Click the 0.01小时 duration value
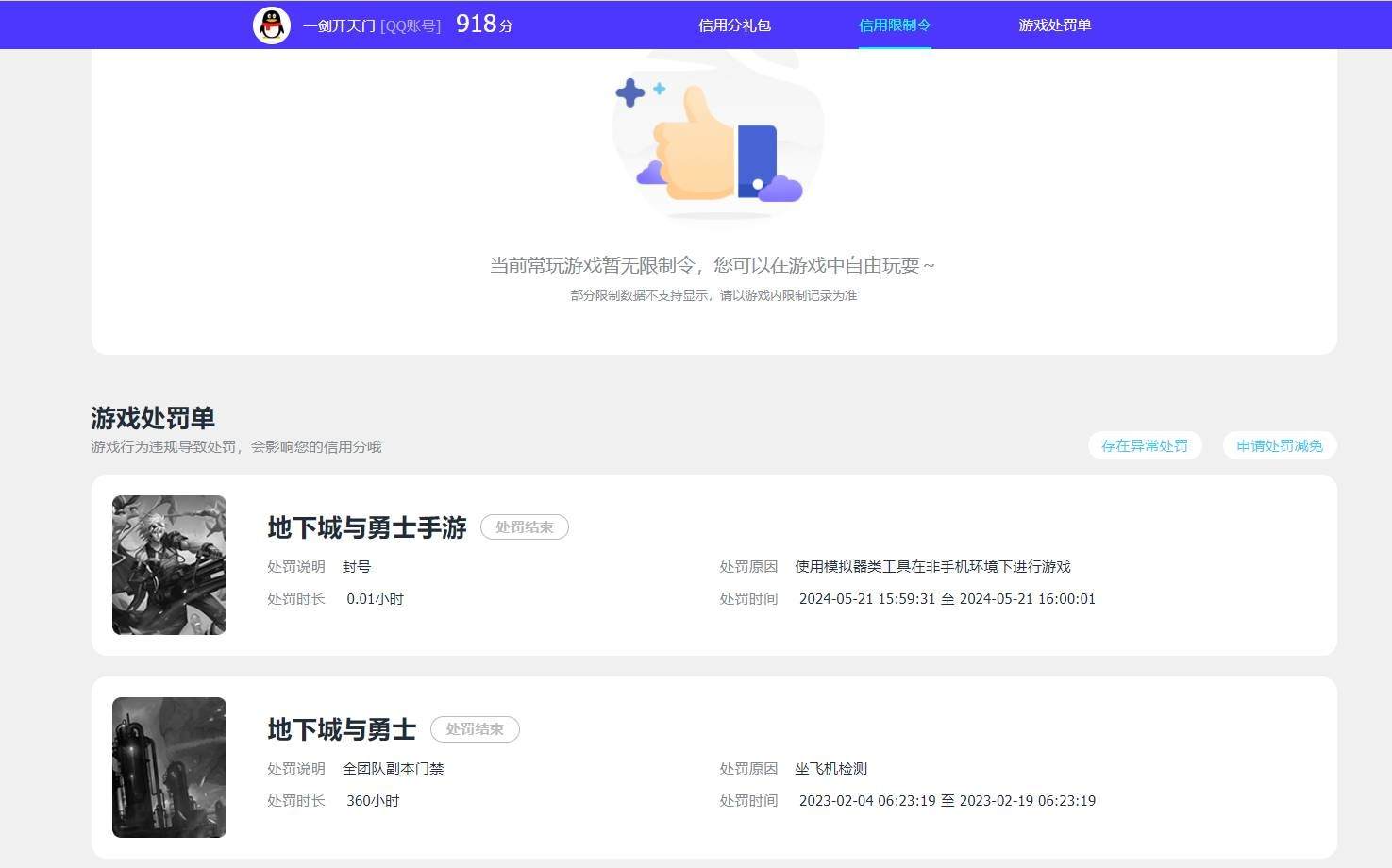 click(x=375, y=599)
